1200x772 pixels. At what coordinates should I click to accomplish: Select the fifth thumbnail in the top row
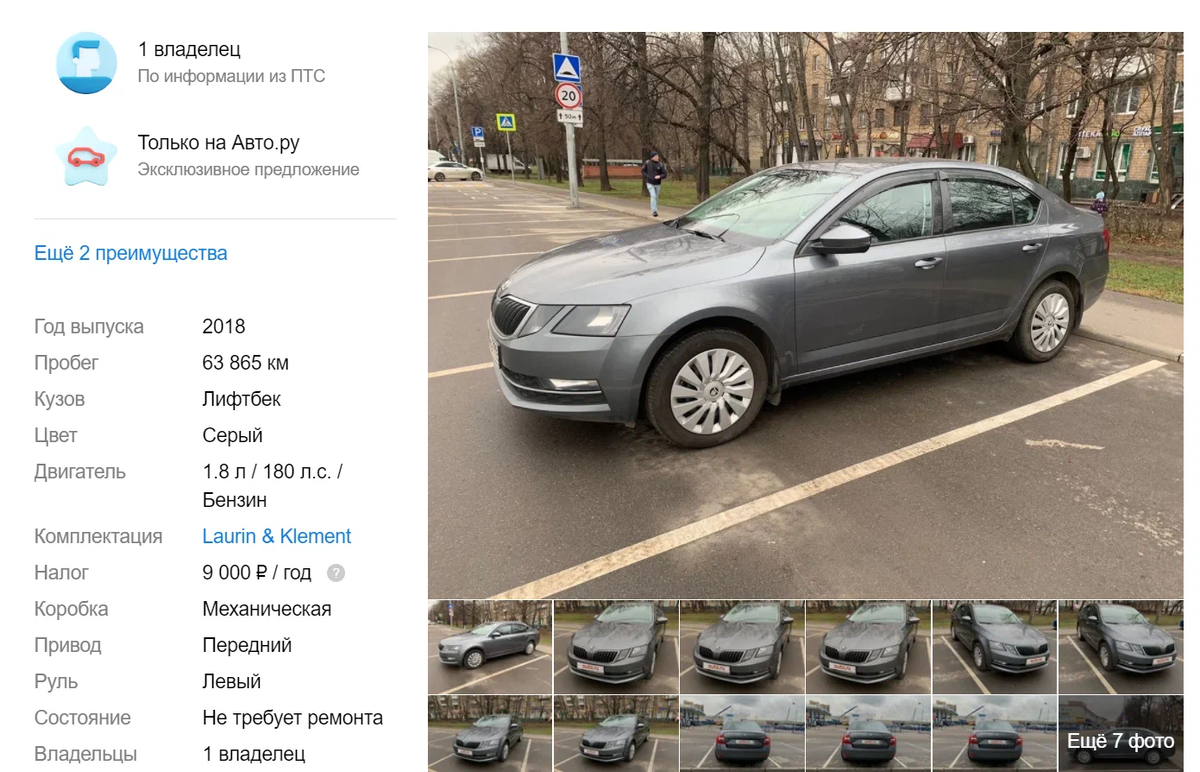click(x=994, y=647)
